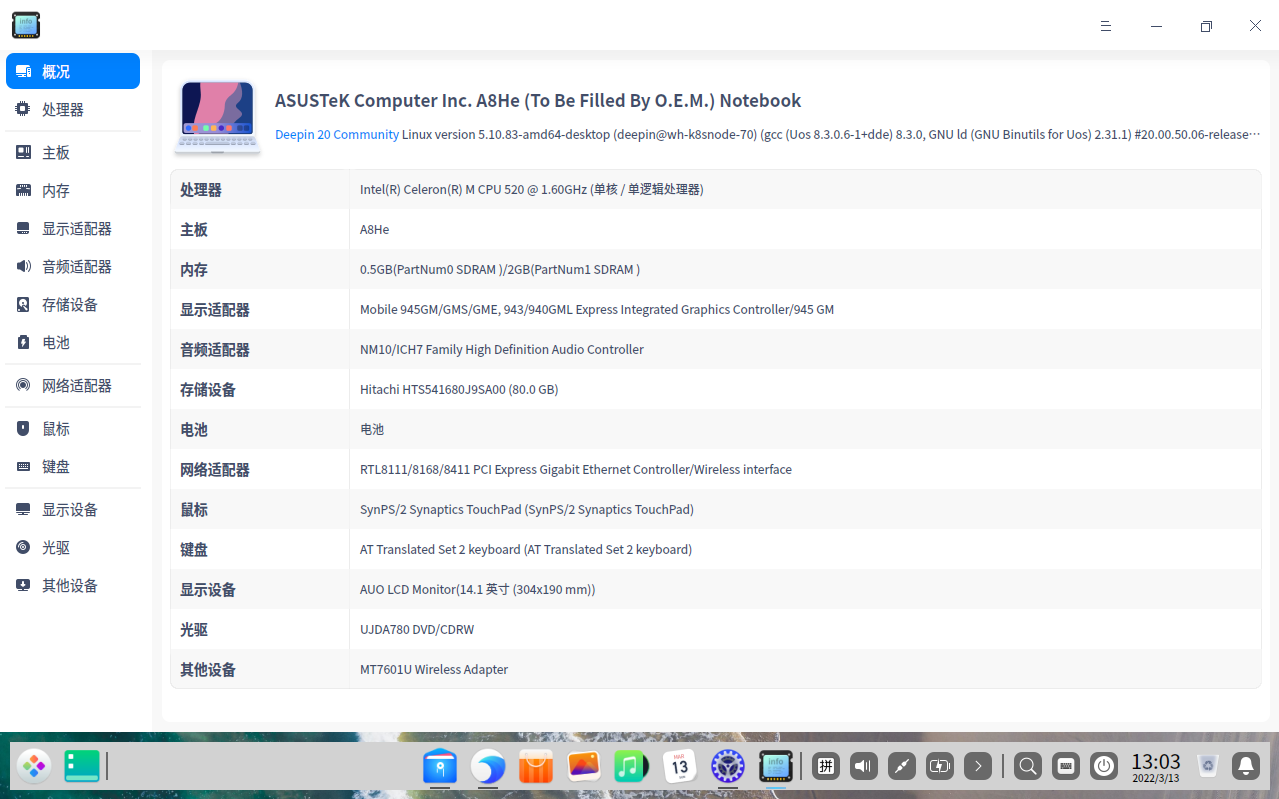Click the A8He motherboard value

pyautogui.click(x=375, y=229)
